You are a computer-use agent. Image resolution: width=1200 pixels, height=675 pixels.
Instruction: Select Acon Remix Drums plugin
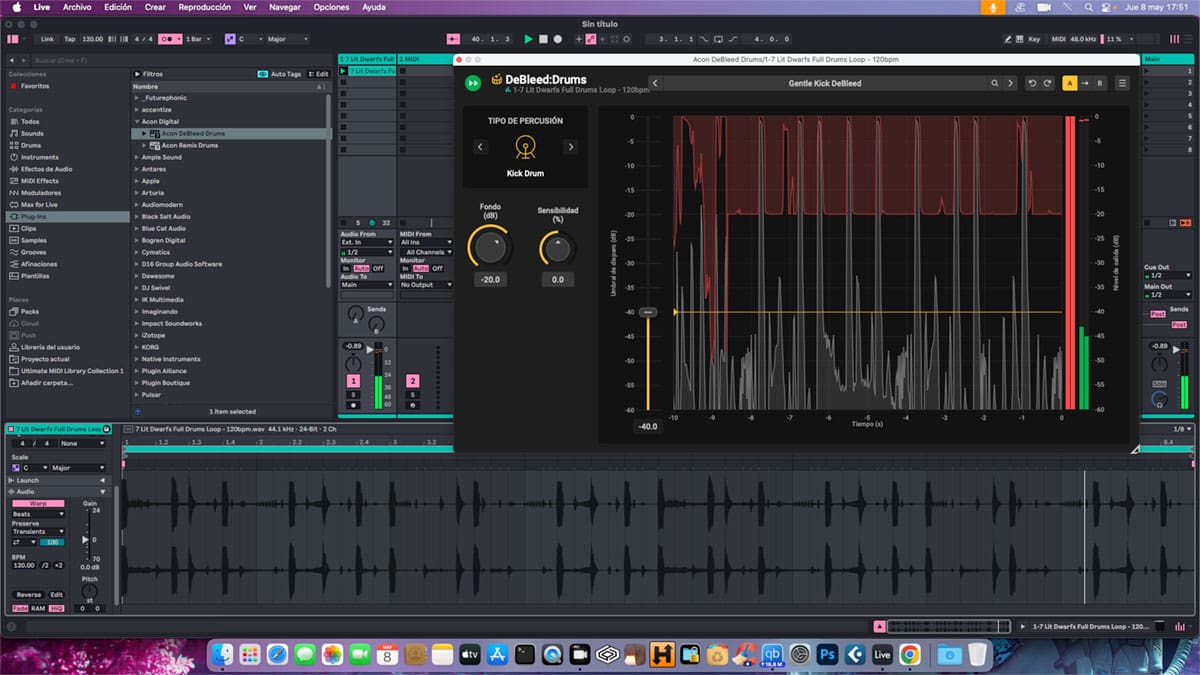(190, 145)
